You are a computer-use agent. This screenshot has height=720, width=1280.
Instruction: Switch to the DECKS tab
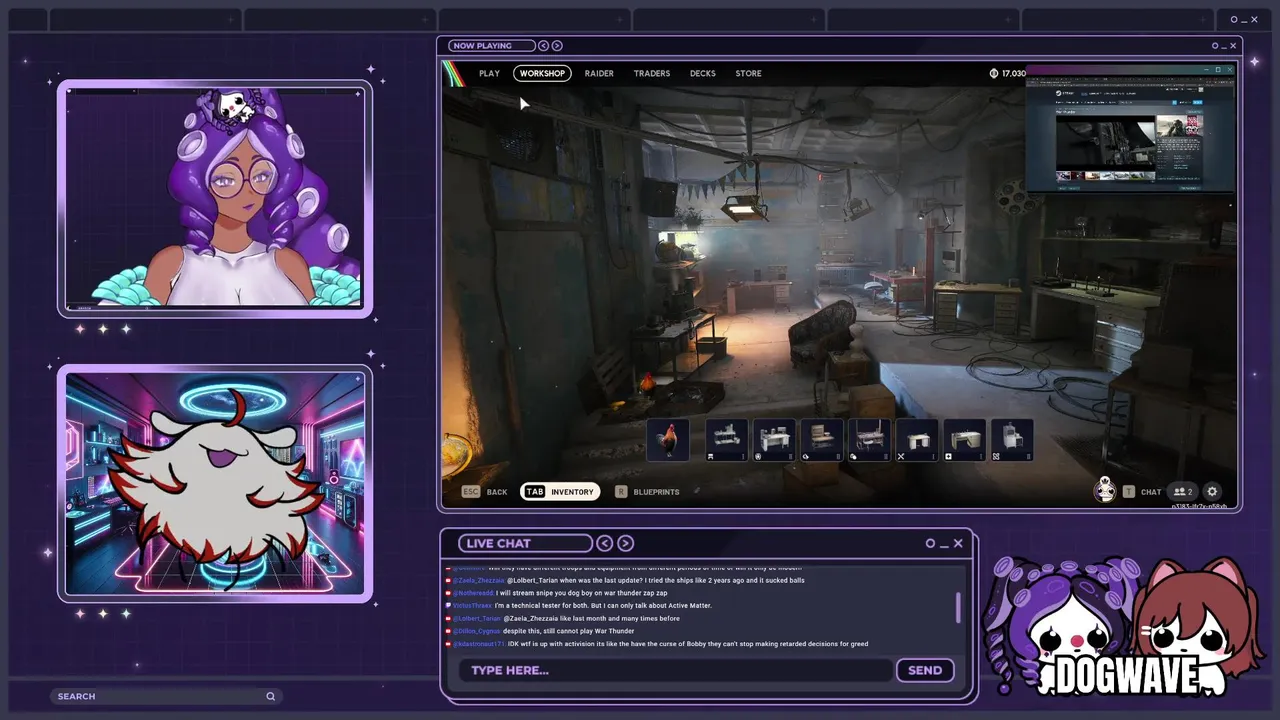pyautogui.click(x=703, y=73)
